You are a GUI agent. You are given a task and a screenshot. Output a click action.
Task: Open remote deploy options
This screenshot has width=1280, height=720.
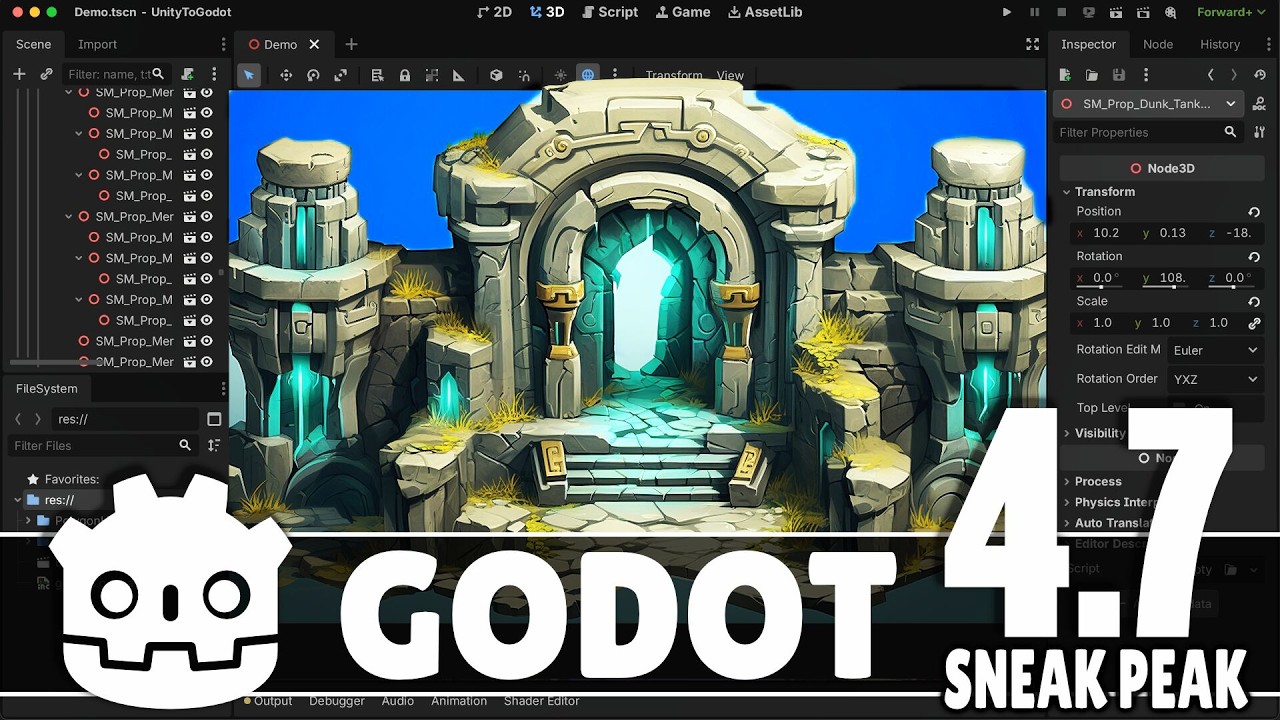tap(1088, 12)
